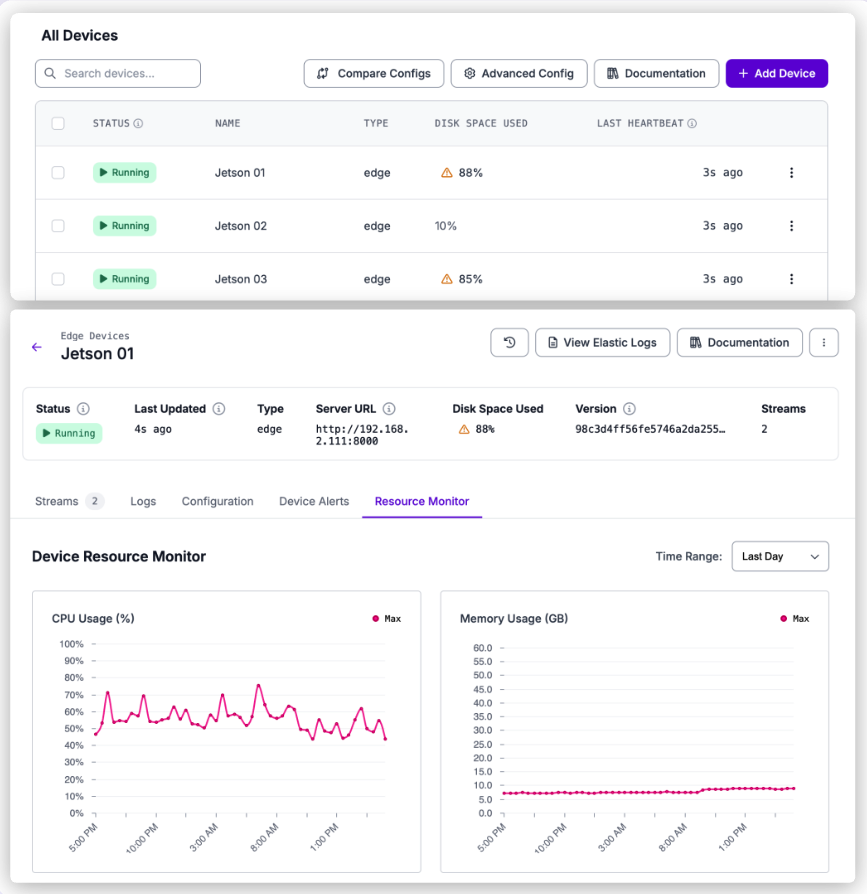Click the Status column info icon
867x894 pixels.
138,124
